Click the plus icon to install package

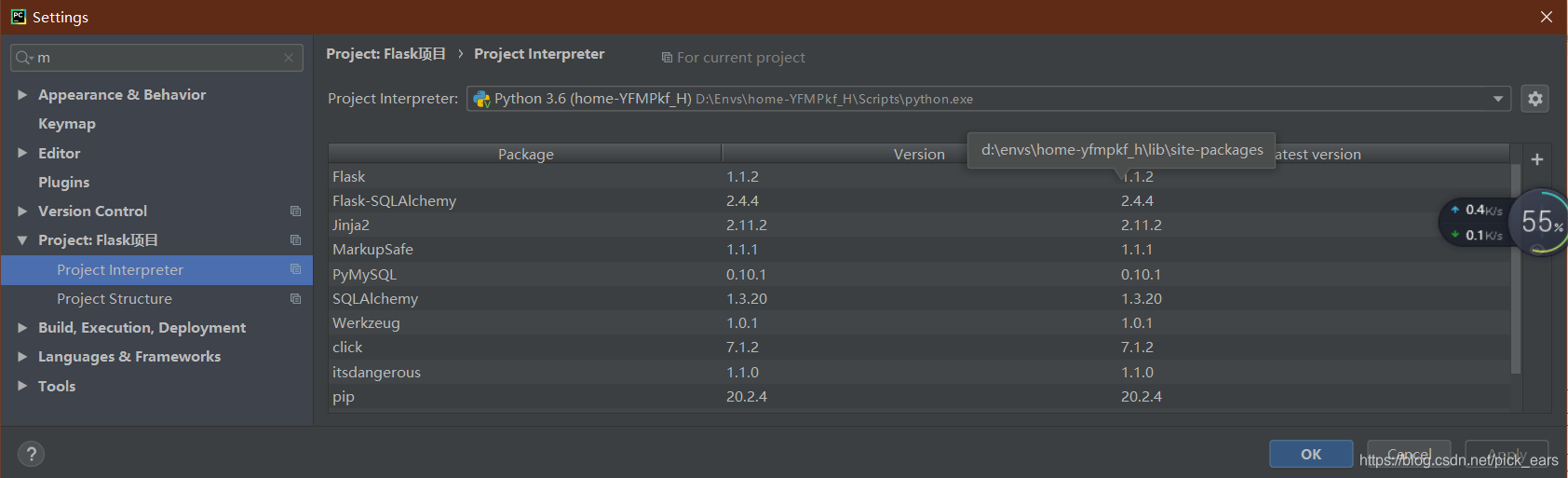coord(1537,159)
